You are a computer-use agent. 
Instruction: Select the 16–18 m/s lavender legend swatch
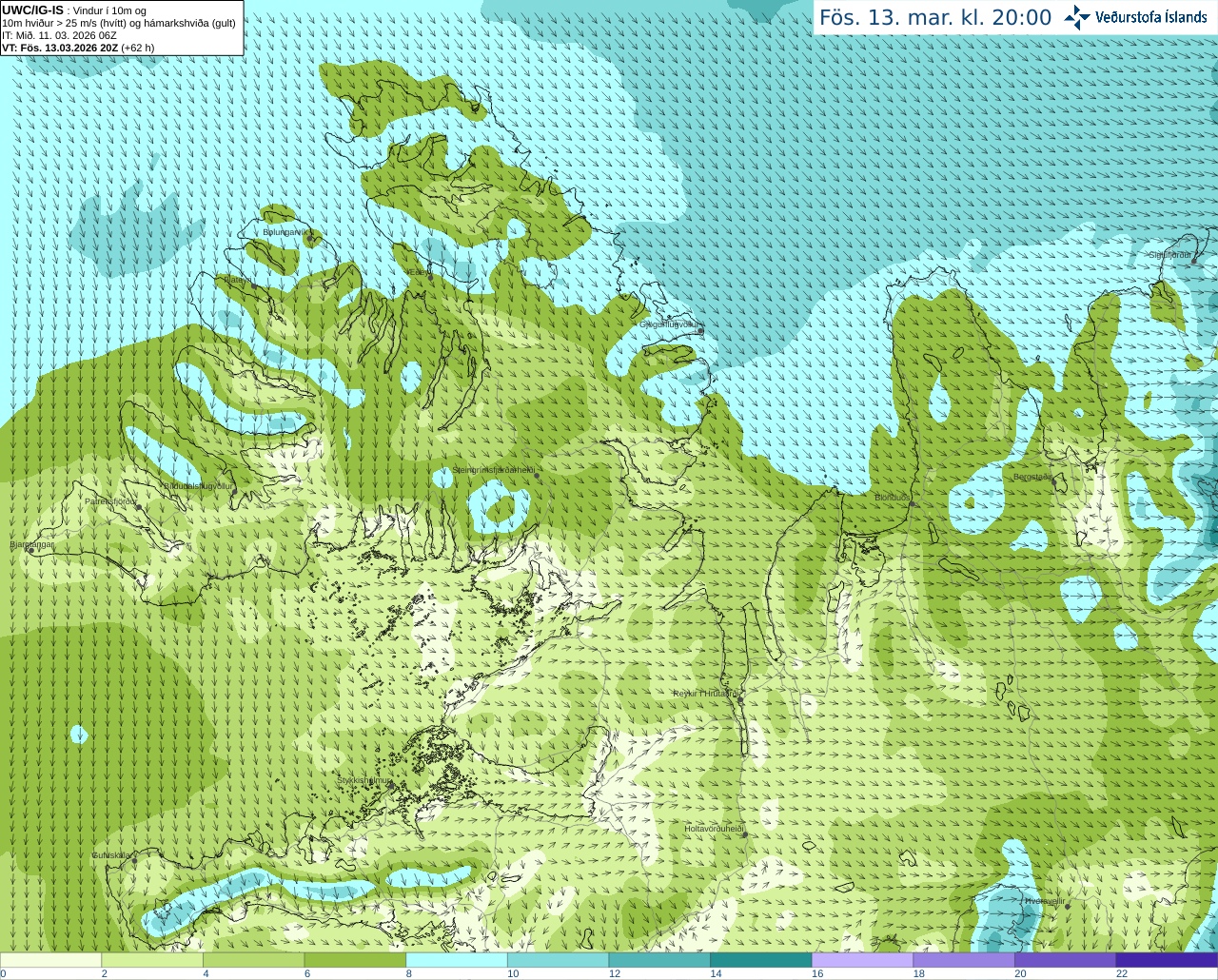tap(862, 960)
